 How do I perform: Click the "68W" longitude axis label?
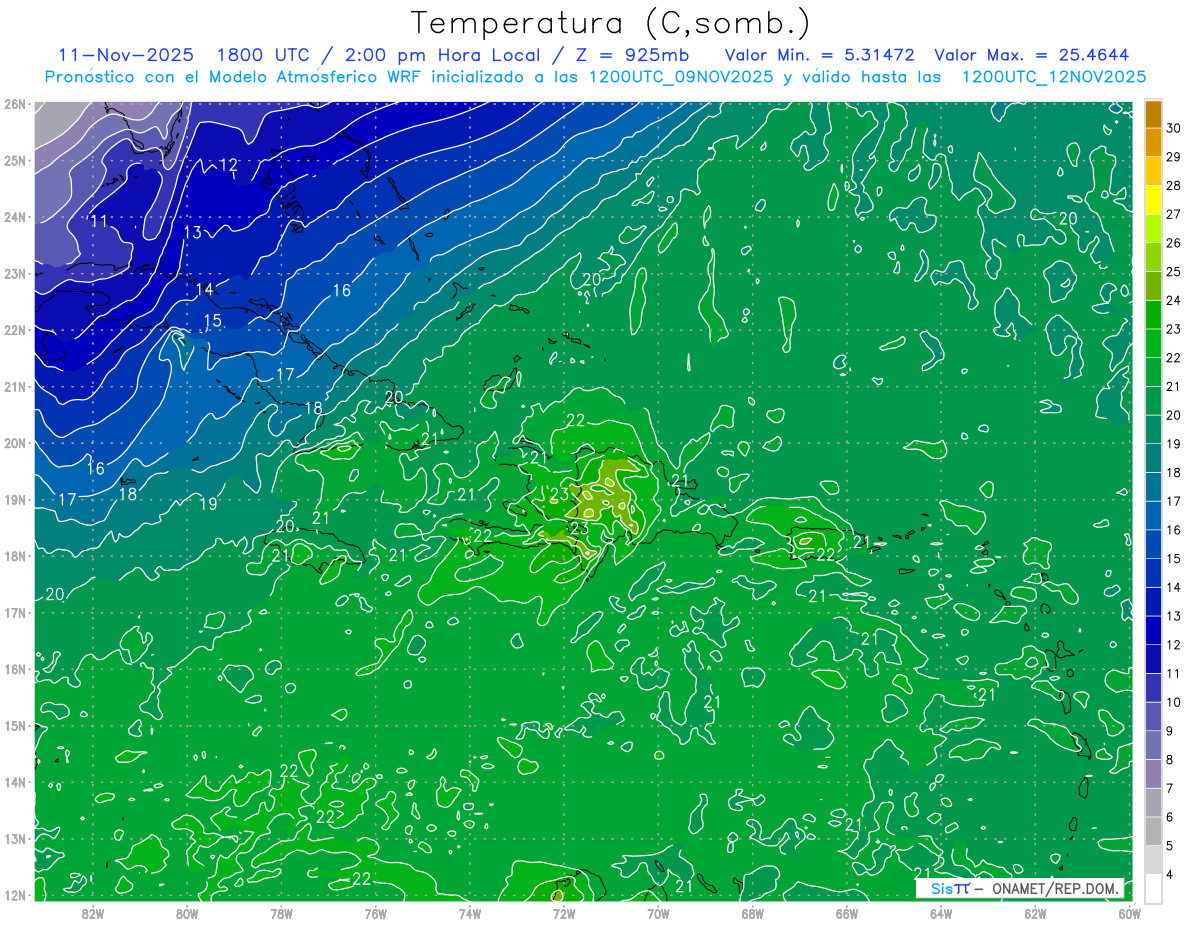pyautogui.click(x=752, y=913)
